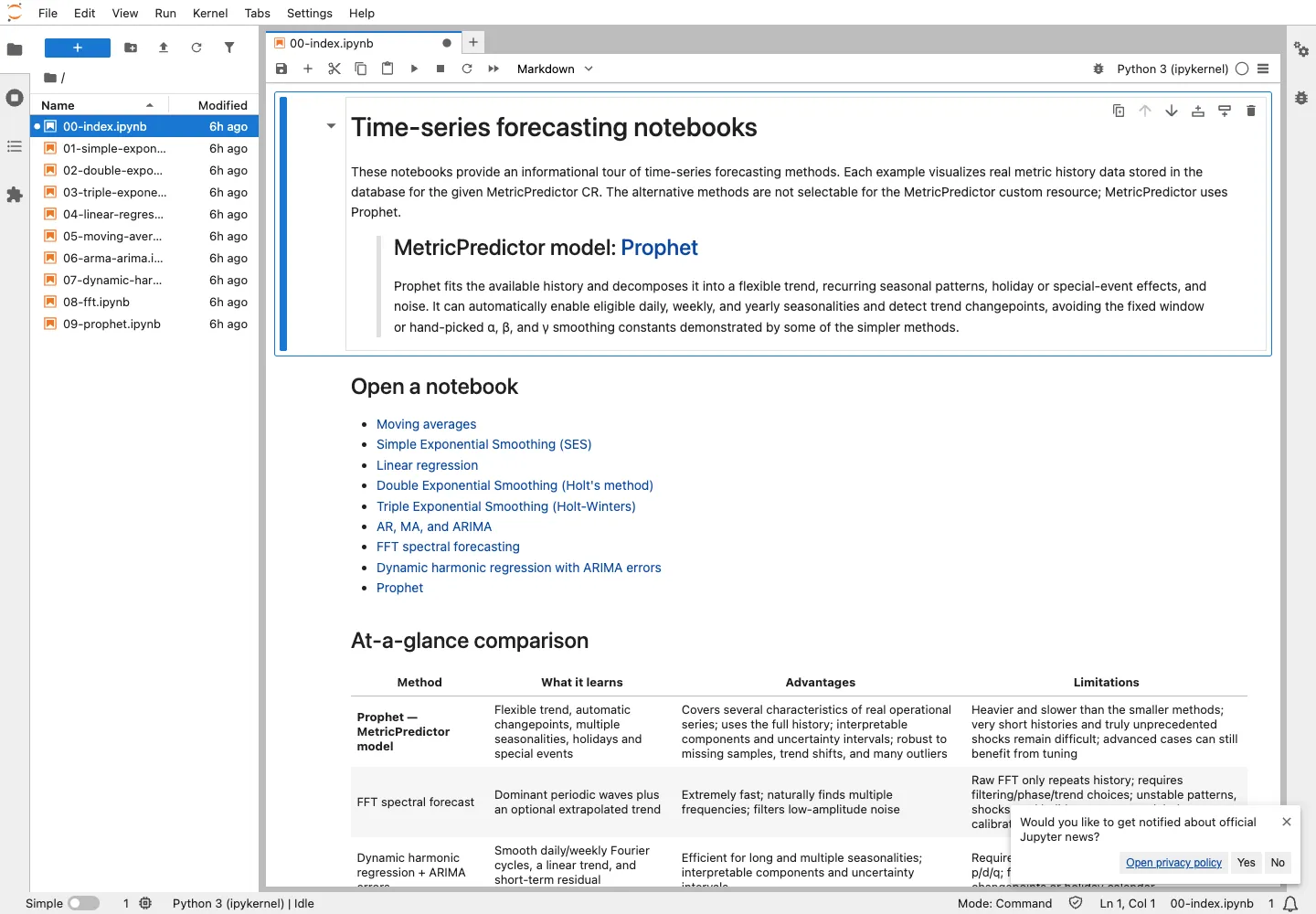This screenshot has height=914, width=1316.
Task: Open 09-prophet.ipynb notebook file
Action: [145, 324]
